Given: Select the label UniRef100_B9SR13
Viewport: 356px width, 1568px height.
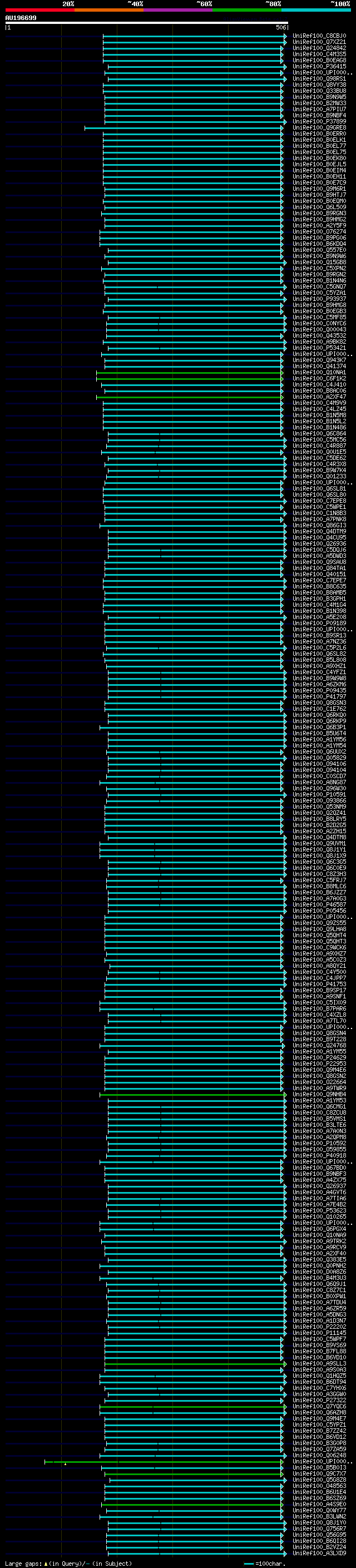Looking at the screenshot, I should pyautogui.click(x=319, y=635).
